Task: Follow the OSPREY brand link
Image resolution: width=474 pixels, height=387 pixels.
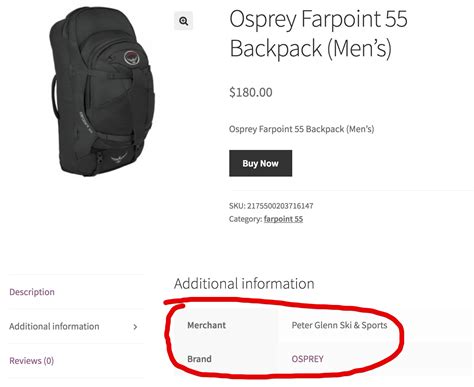Action: point(307,359)
